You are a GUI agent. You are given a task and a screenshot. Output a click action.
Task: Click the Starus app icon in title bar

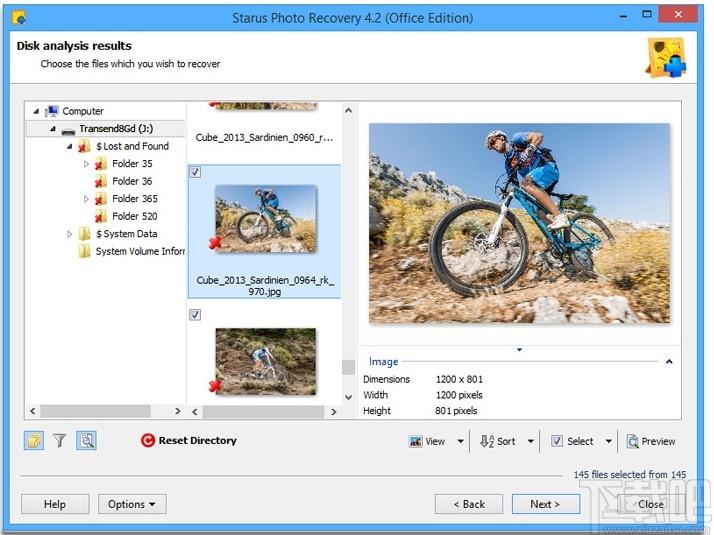(19, 18)
